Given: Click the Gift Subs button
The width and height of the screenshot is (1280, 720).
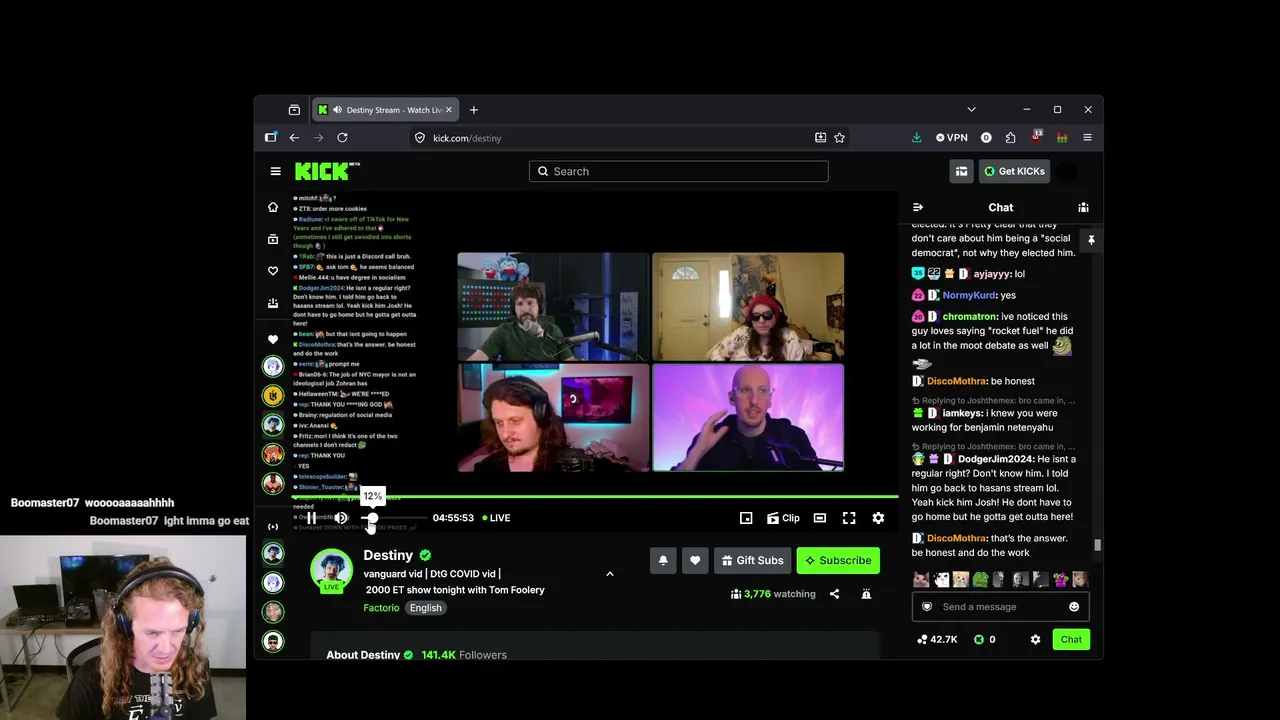Looking at the screenshot, I should (x=753, y=560).
